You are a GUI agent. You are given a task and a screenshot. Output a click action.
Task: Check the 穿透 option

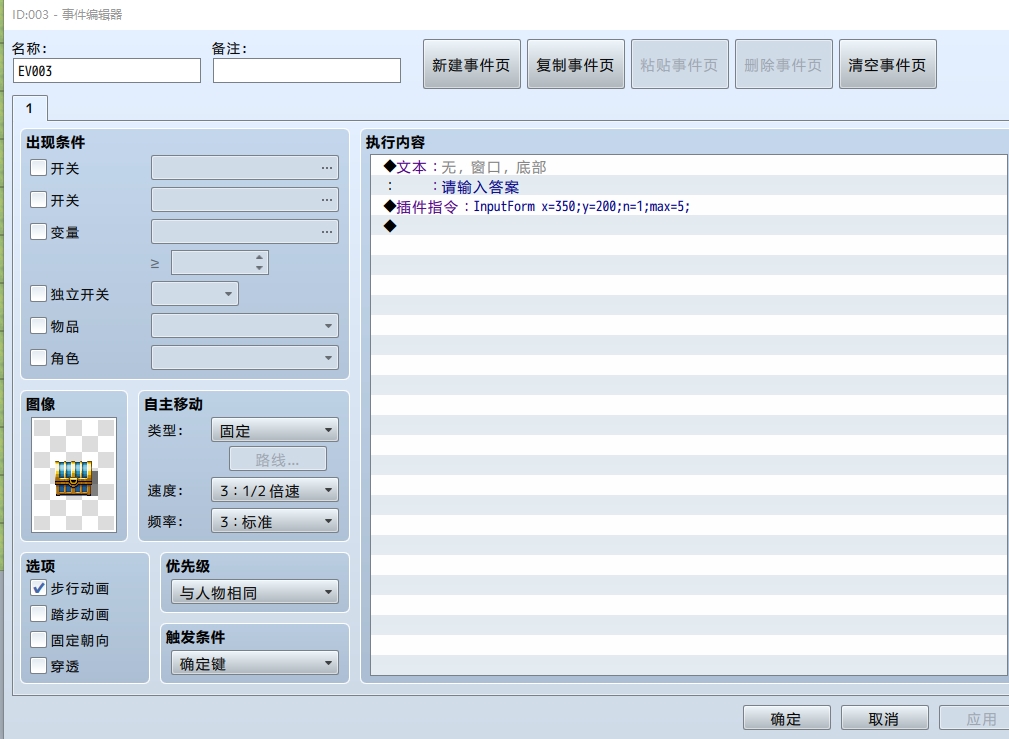tap(39, 666)
